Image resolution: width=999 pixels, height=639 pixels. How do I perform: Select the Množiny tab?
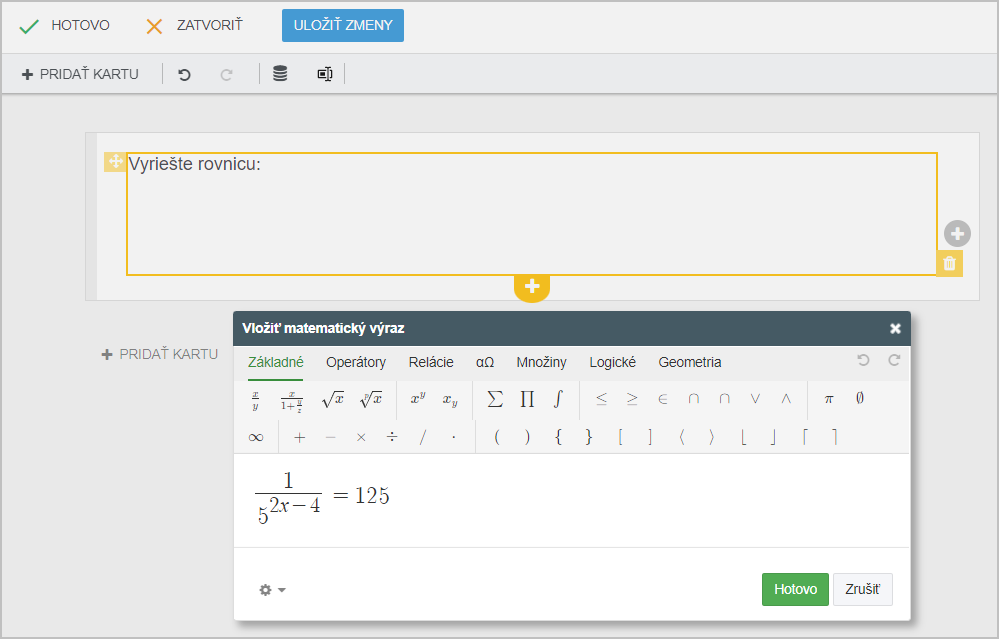point(541,362)
